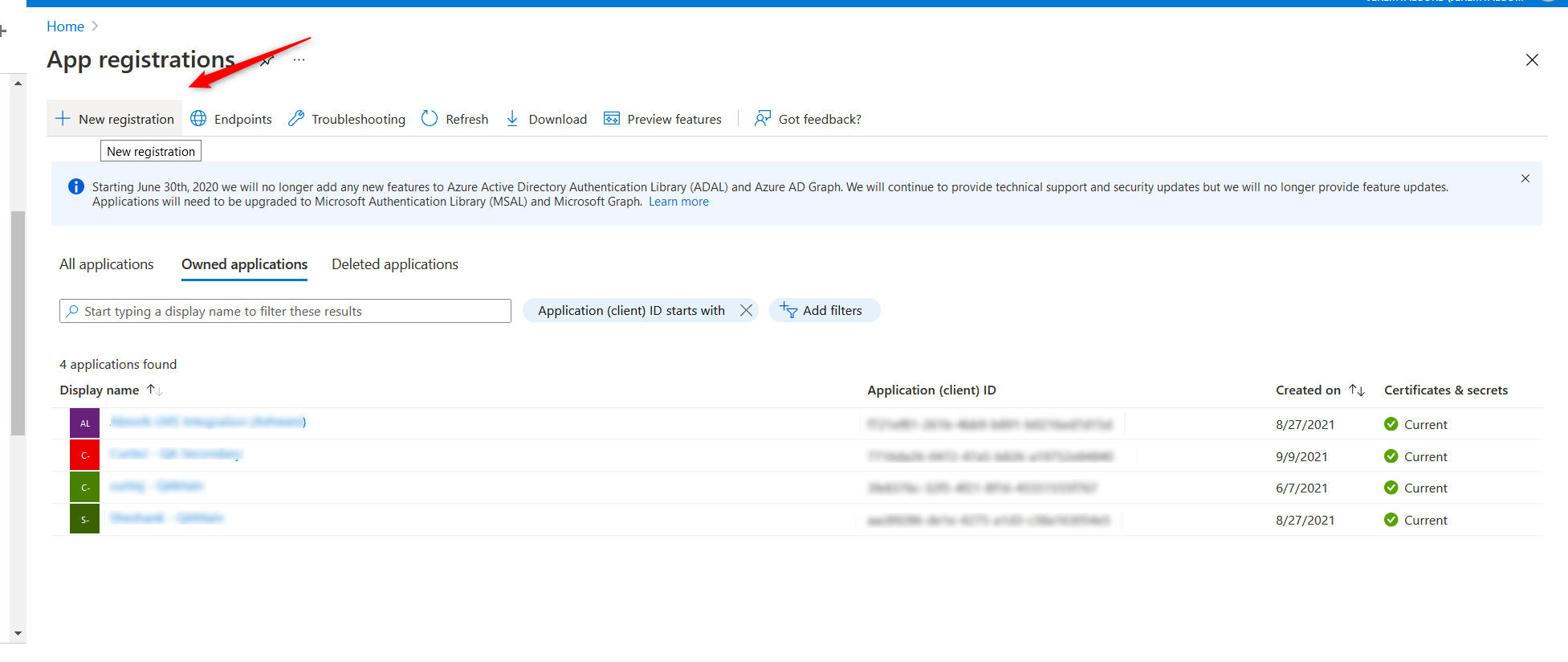The height and width of the screenshot is (662, 1568).
Task: Sort by Display name column
Action: [x=111, y=390]
